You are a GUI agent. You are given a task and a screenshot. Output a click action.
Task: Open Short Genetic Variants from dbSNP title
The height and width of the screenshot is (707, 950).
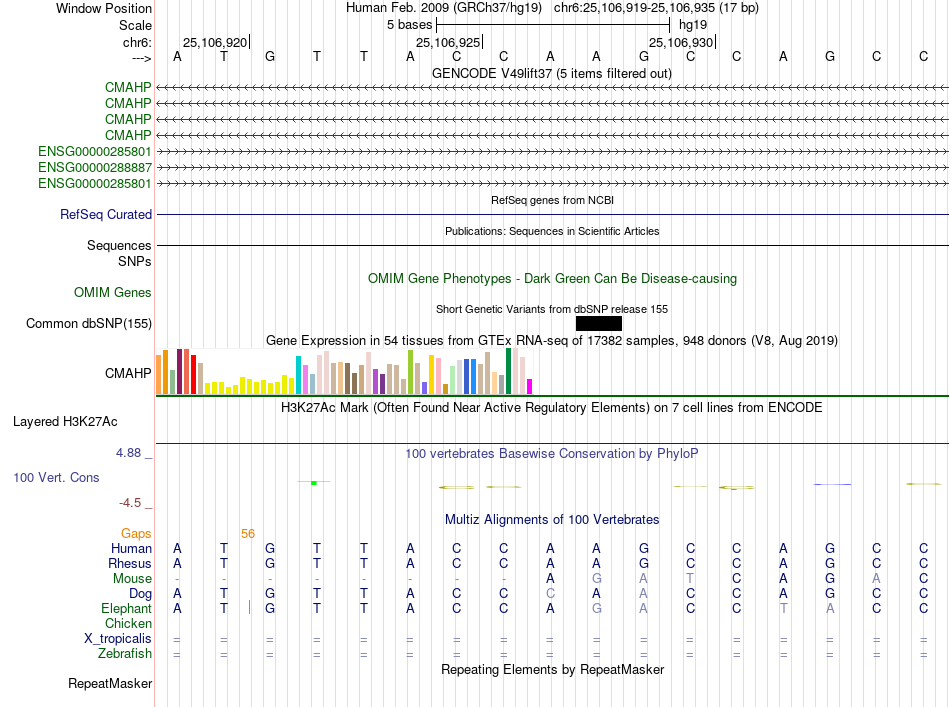(552, 309)
